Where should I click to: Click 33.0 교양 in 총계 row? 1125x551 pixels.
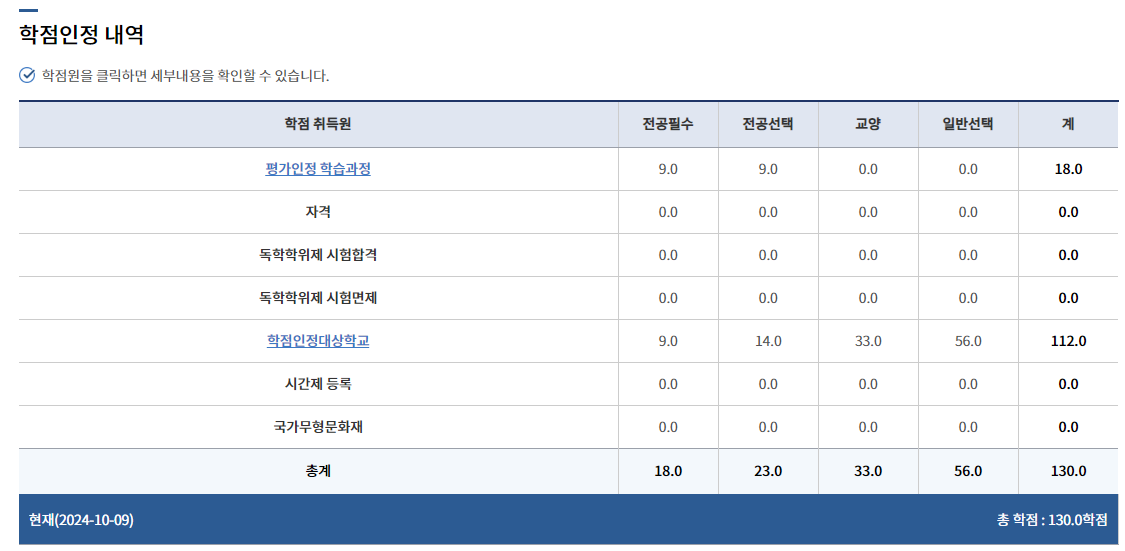point(868,471)
